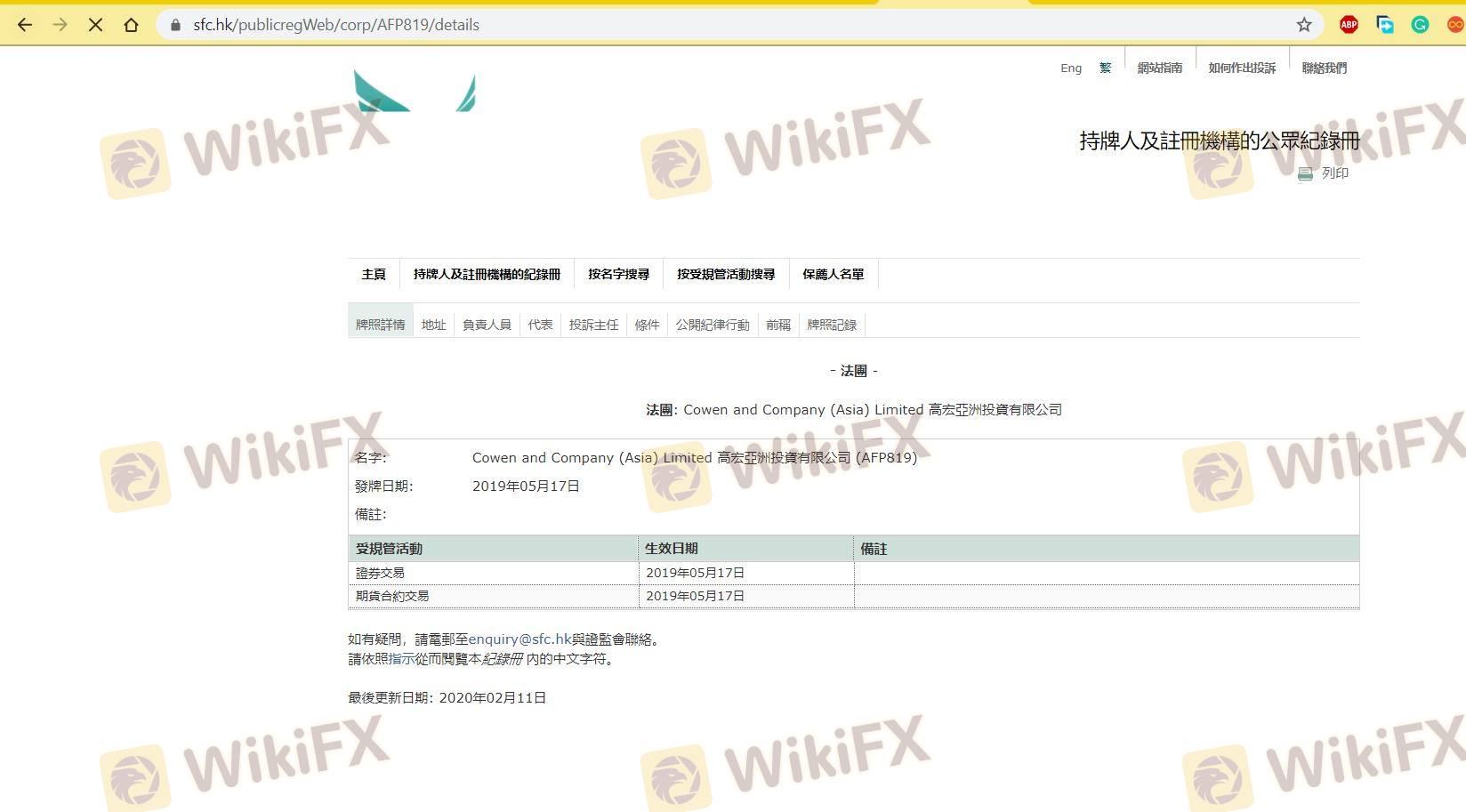The image size is (1466, 812).
Task: Click the name value ending with (AFP819)
Action: click(x=695, y=458)
